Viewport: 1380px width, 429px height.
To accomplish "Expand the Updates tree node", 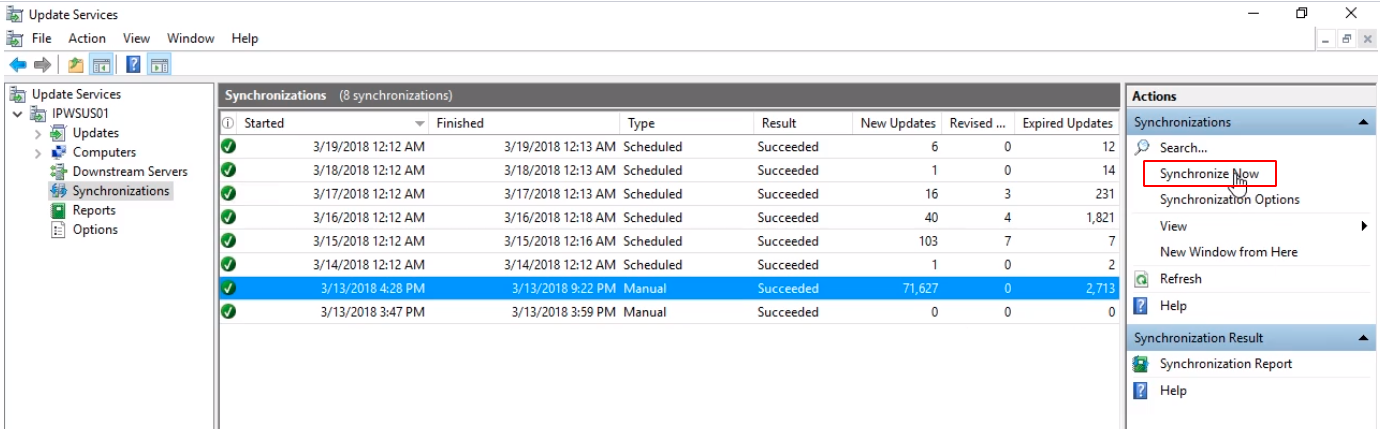I will coord(38,133).
